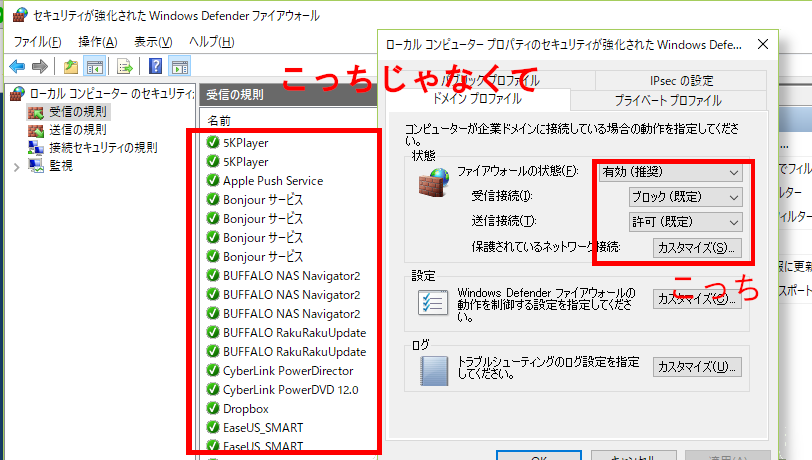Click the 名前 column header
The width and height of the screenshot is (812, 460).
click(x=219, y=121)
